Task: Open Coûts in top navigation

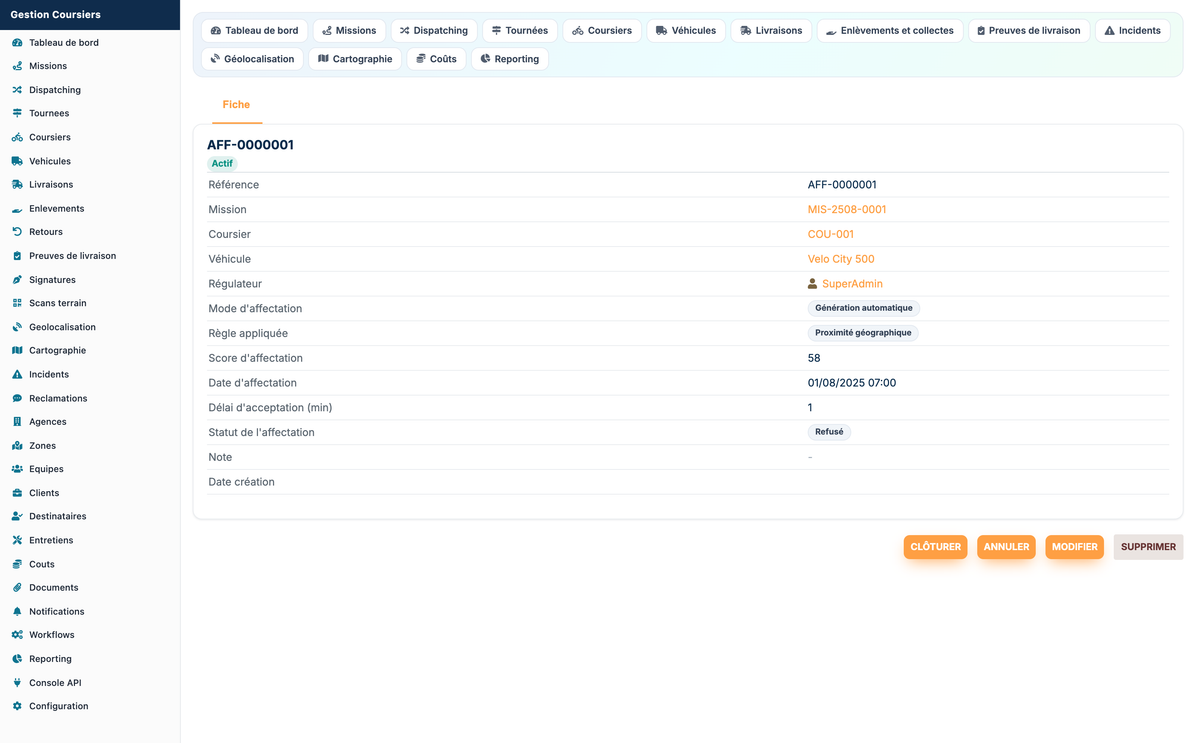Action: (x=436, y=59)
